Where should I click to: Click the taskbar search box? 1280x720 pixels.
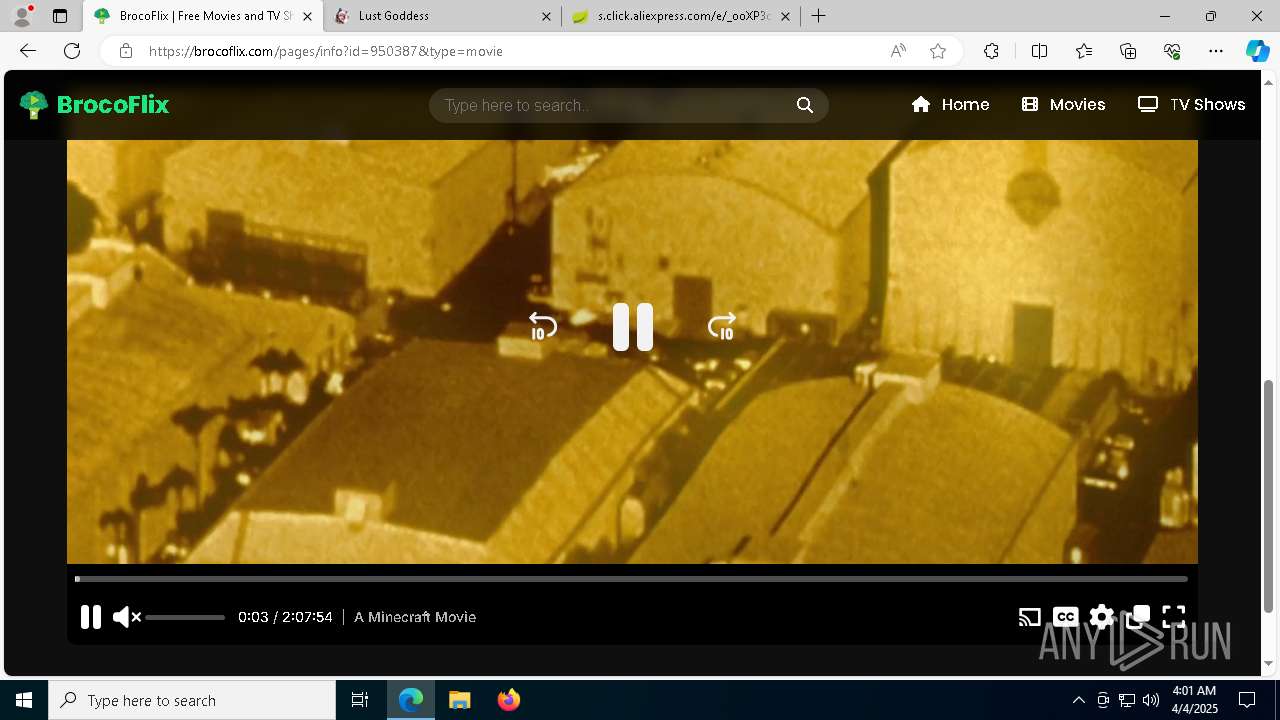(192, 700)
